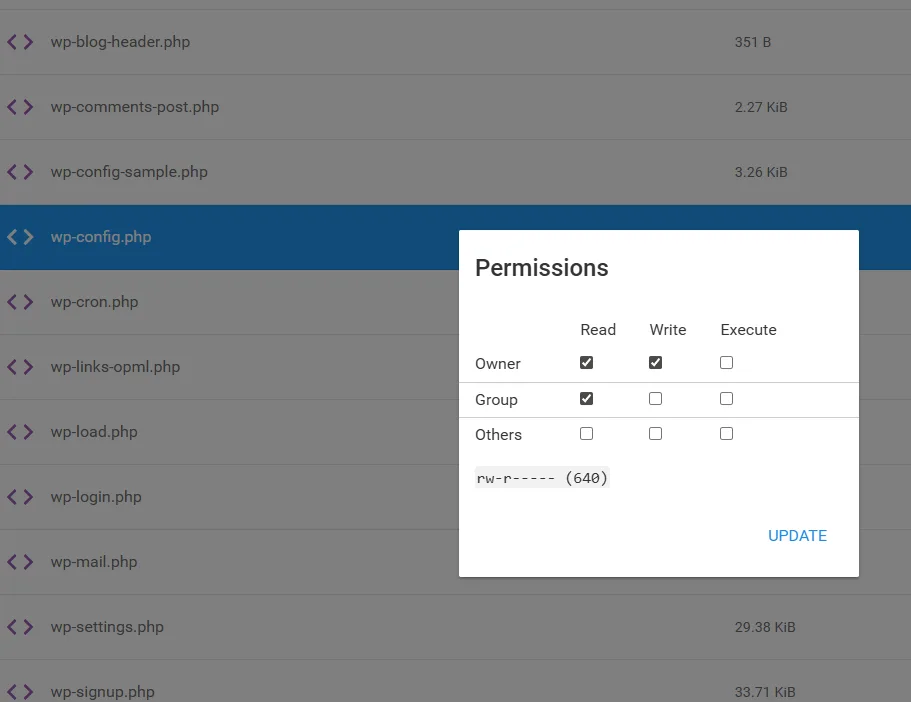Uncheck Owner Read permission
The height and width of the screenshot is (702, 911).
[586, 363]
